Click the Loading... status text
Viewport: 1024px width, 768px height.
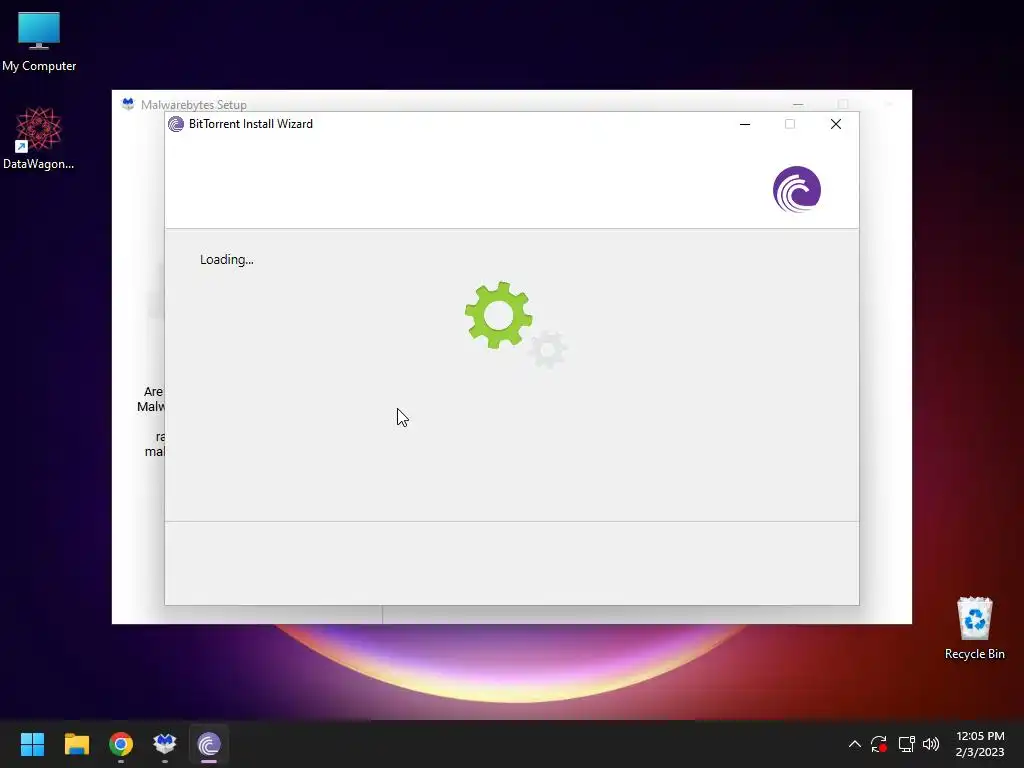point(227,260)
